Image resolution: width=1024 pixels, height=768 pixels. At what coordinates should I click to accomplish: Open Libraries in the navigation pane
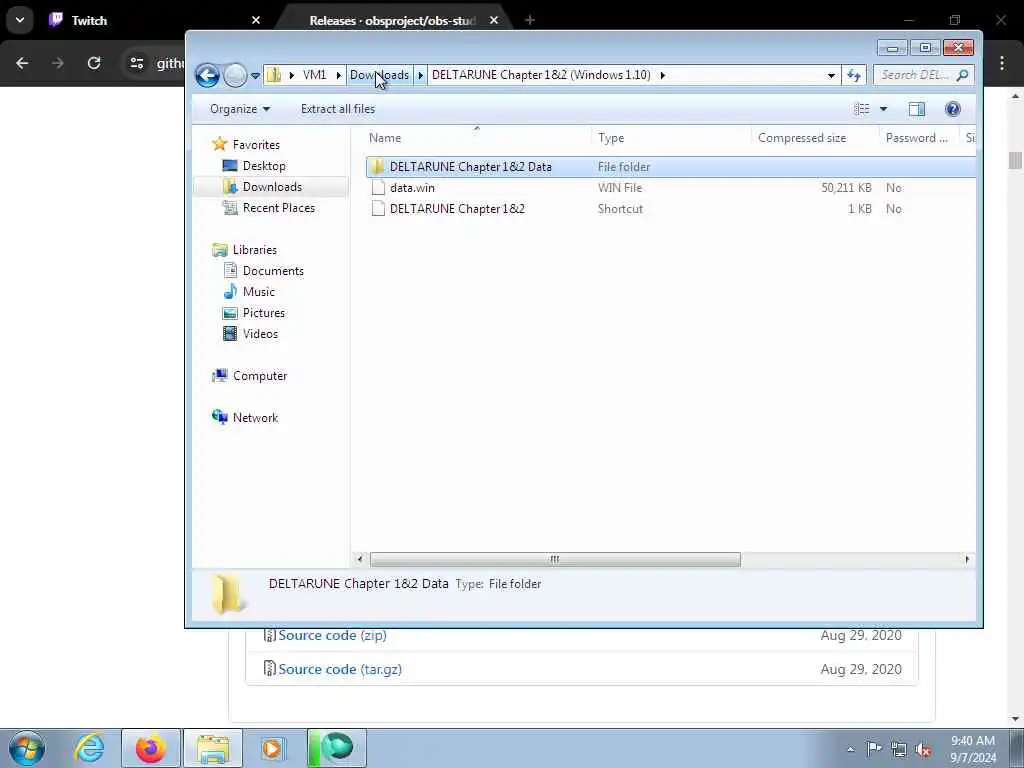pyautogui.click(x=255, y=249)
